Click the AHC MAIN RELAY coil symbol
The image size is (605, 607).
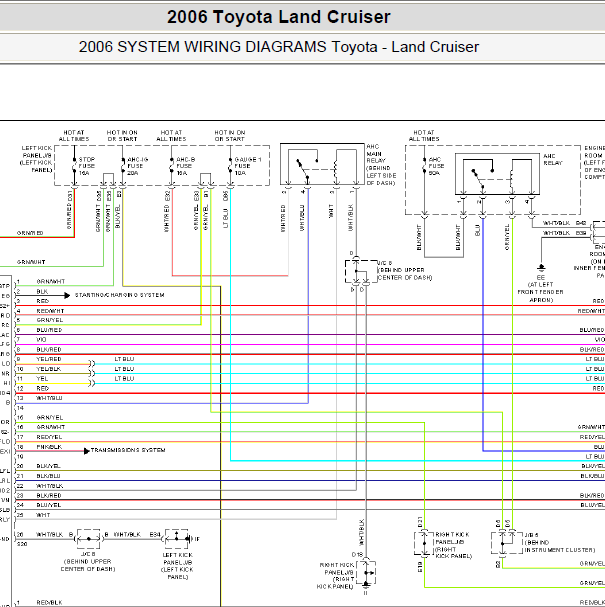pyautogui.click(x=336, y=169)
